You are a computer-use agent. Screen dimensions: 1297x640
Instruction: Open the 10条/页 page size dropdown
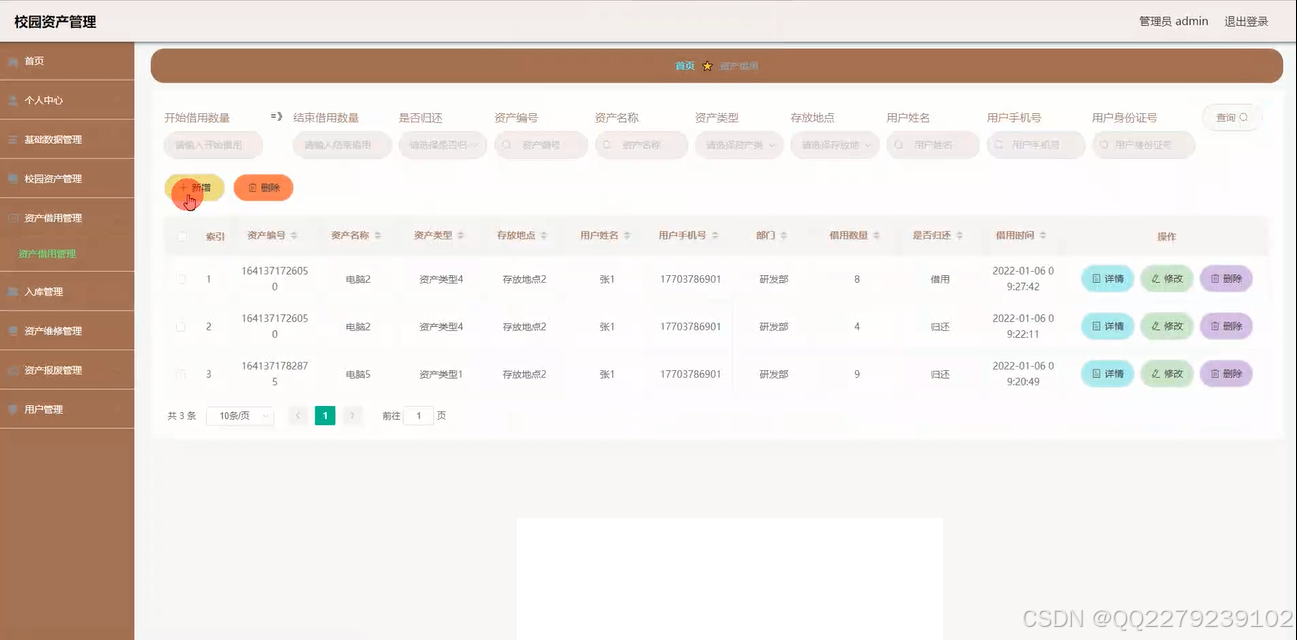pos(239,415)
